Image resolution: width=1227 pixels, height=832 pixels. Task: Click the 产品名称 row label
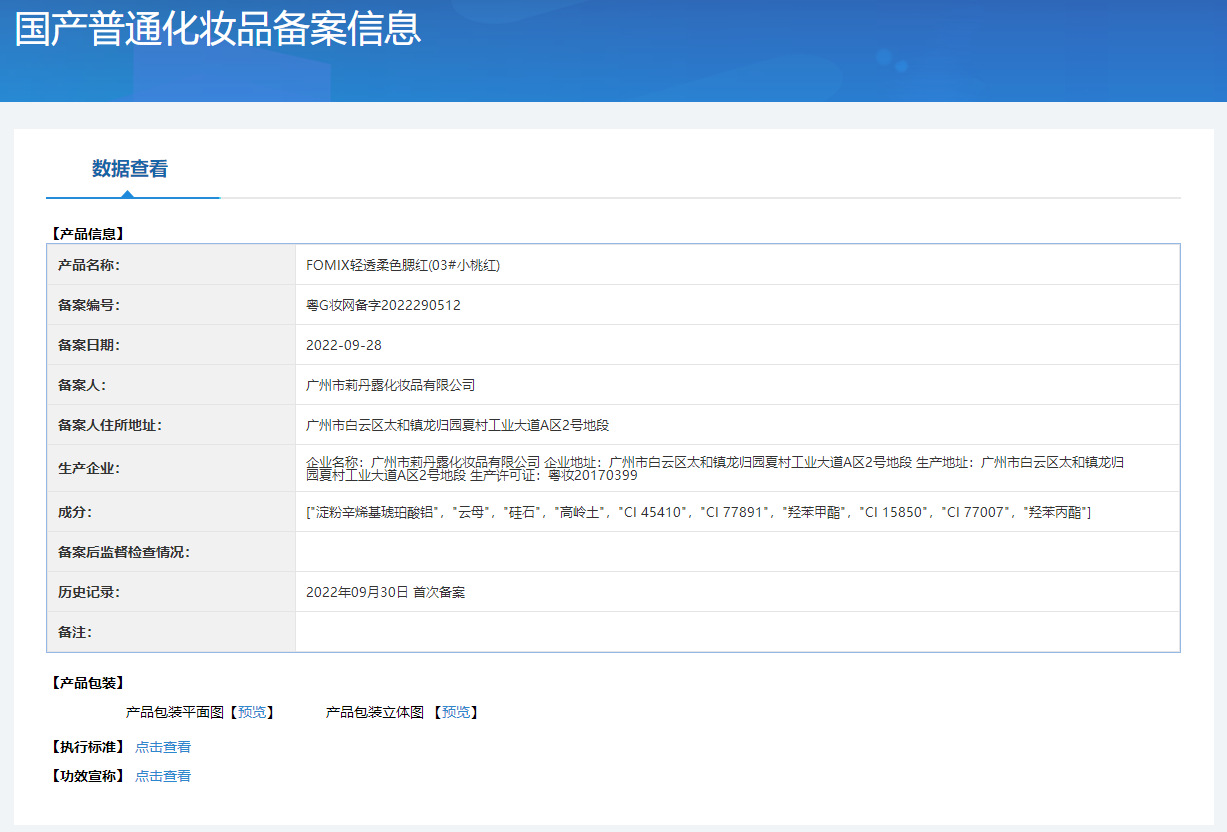(x=89, y=265)
